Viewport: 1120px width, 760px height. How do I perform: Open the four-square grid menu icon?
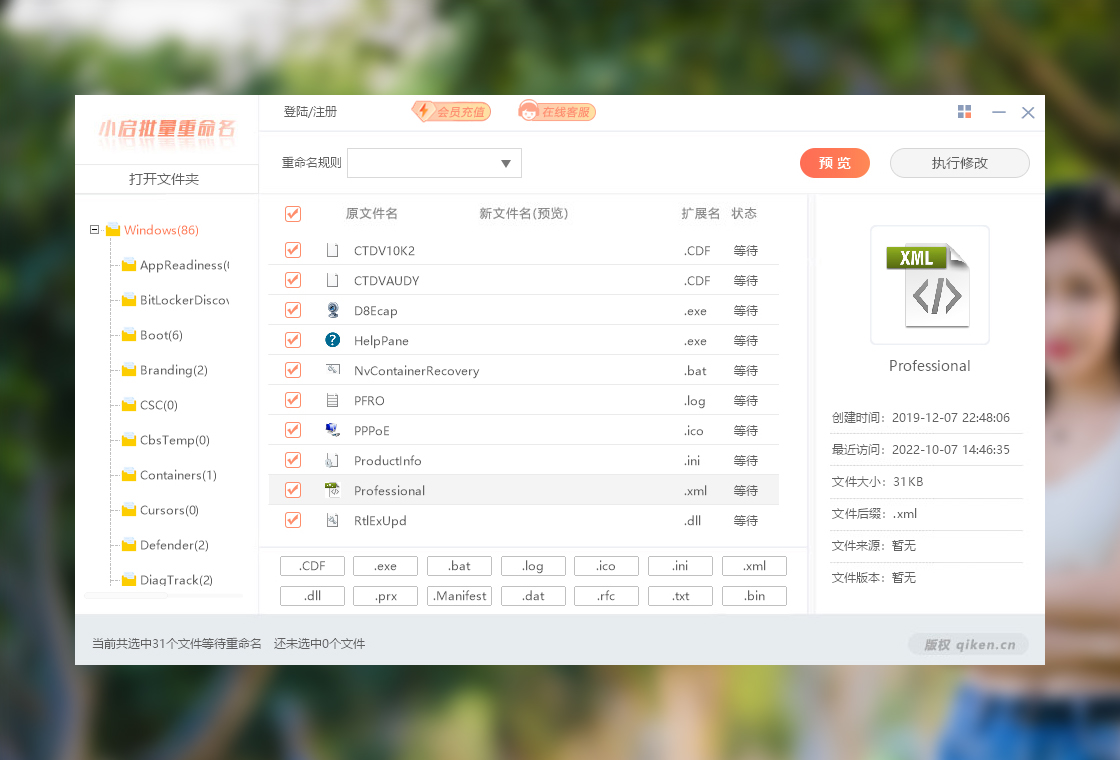(x=964, y=111)
